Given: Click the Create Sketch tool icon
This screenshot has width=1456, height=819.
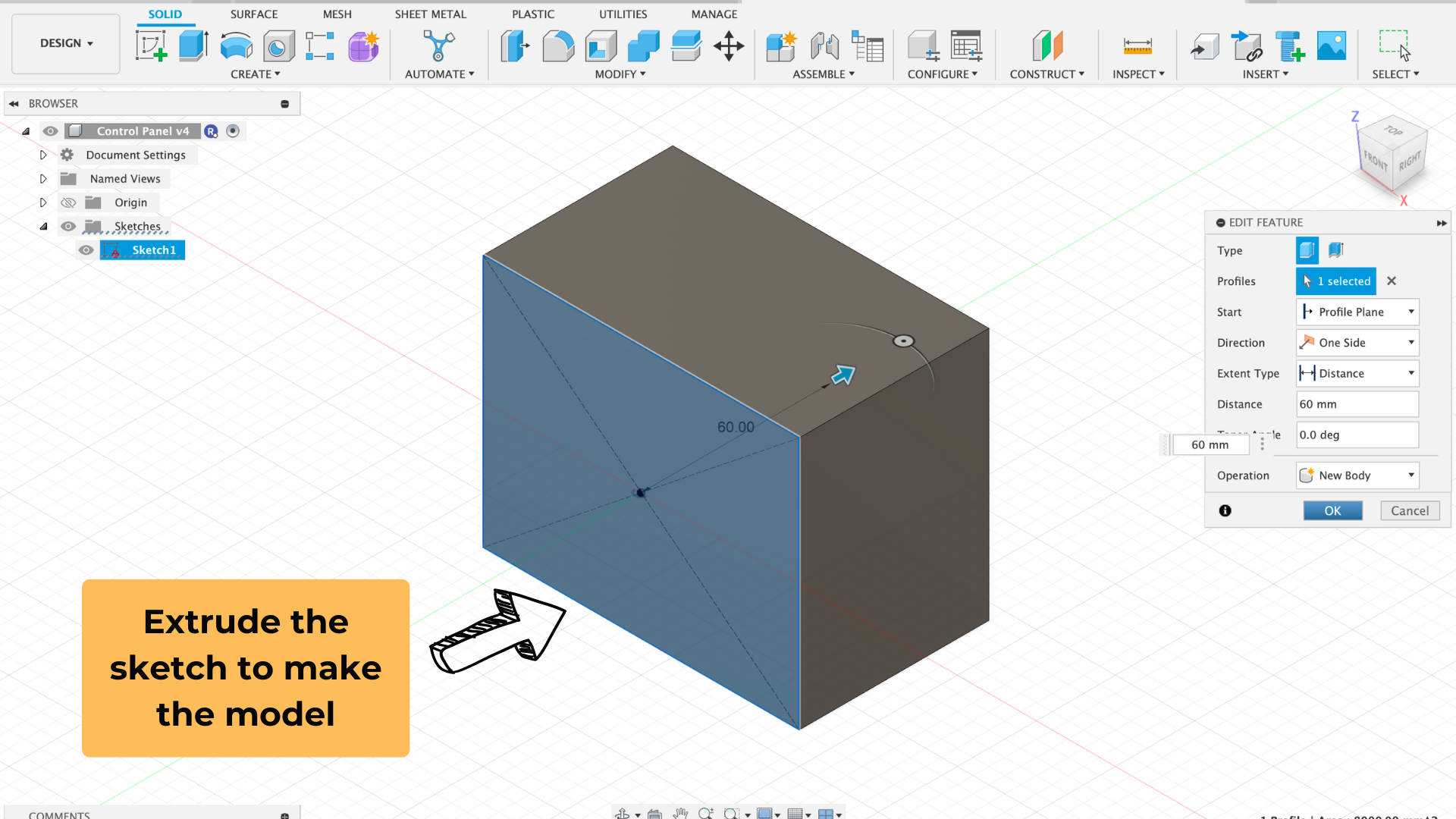Looking at the screenshot, I should pos(151,46).
